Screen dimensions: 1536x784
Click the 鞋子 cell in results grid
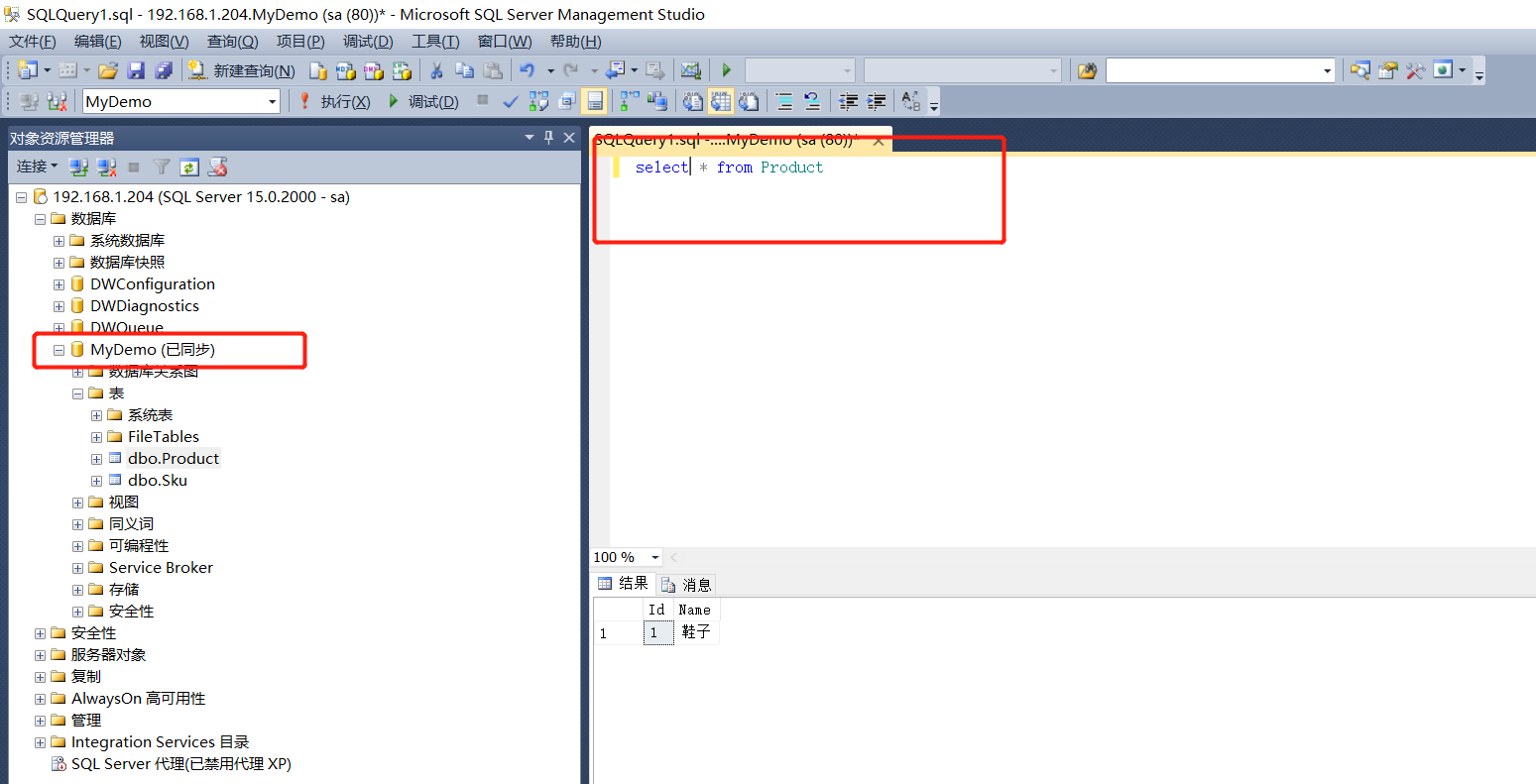point(696,632)
